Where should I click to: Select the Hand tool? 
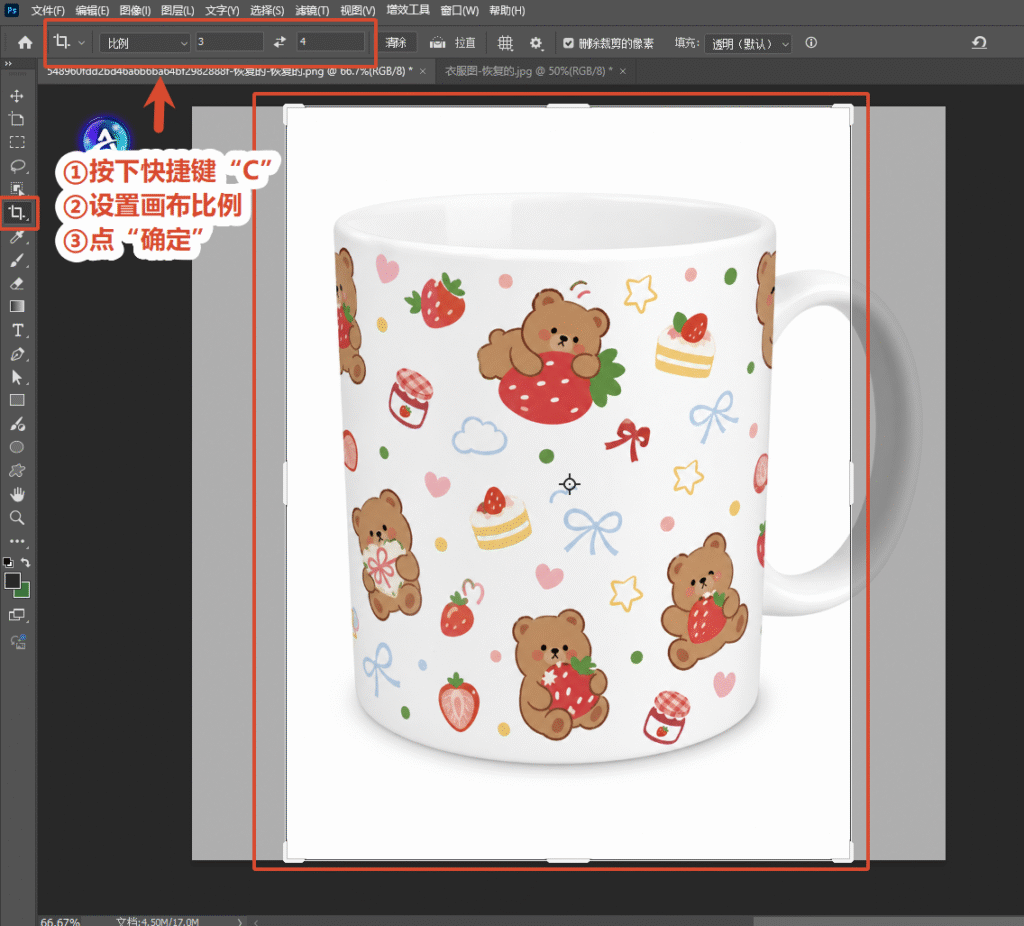point(17,494)
